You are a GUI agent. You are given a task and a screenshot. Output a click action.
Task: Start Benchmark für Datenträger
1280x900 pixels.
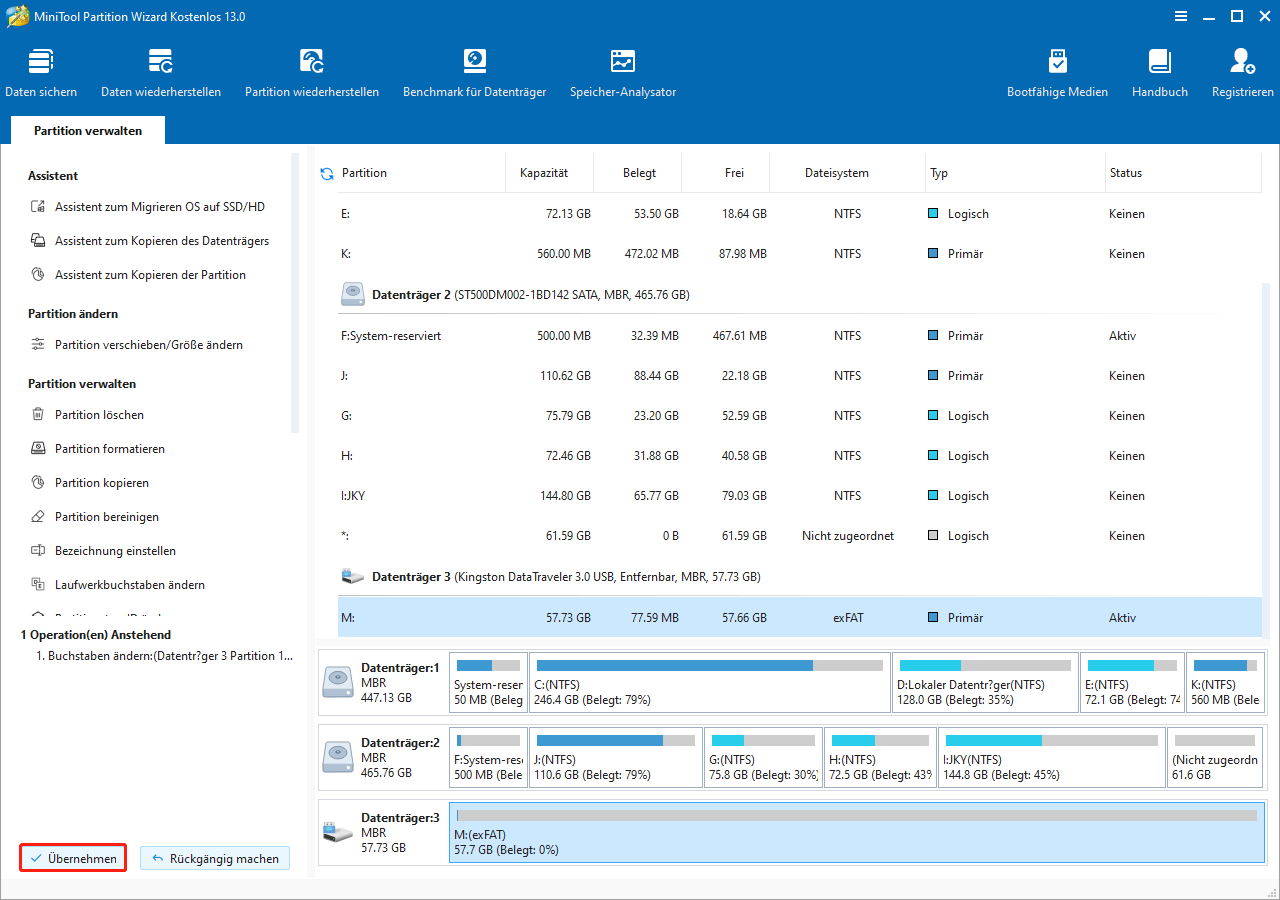pos(474,73)
